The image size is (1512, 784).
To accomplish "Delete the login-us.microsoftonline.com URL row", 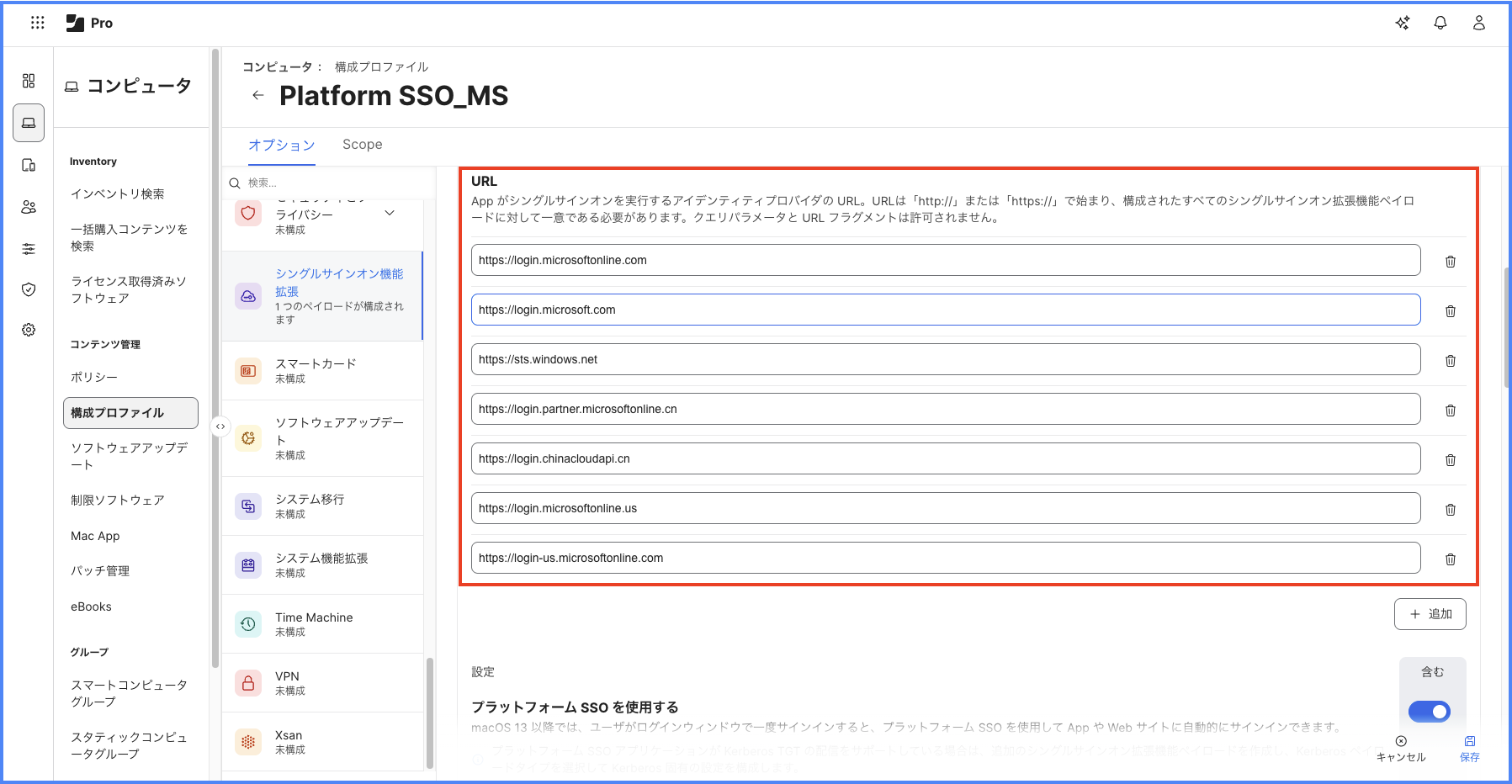I will [x=1451, y=559].
